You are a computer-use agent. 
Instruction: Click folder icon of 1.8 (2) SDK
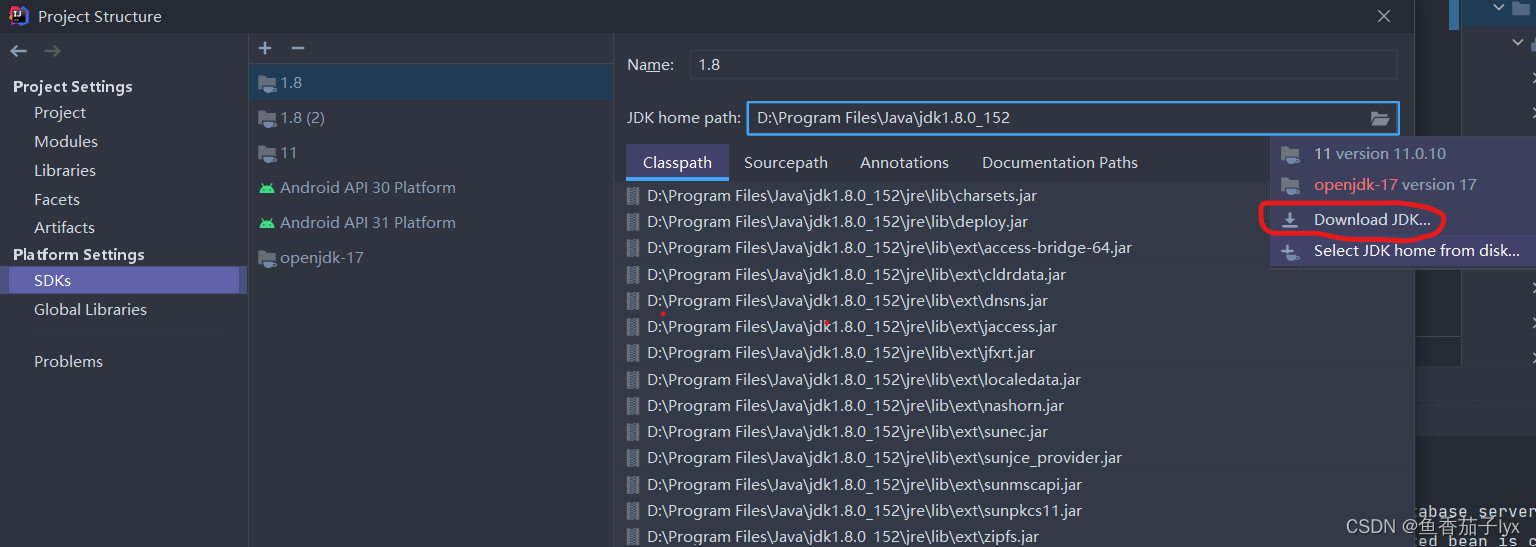click(267, 118)
